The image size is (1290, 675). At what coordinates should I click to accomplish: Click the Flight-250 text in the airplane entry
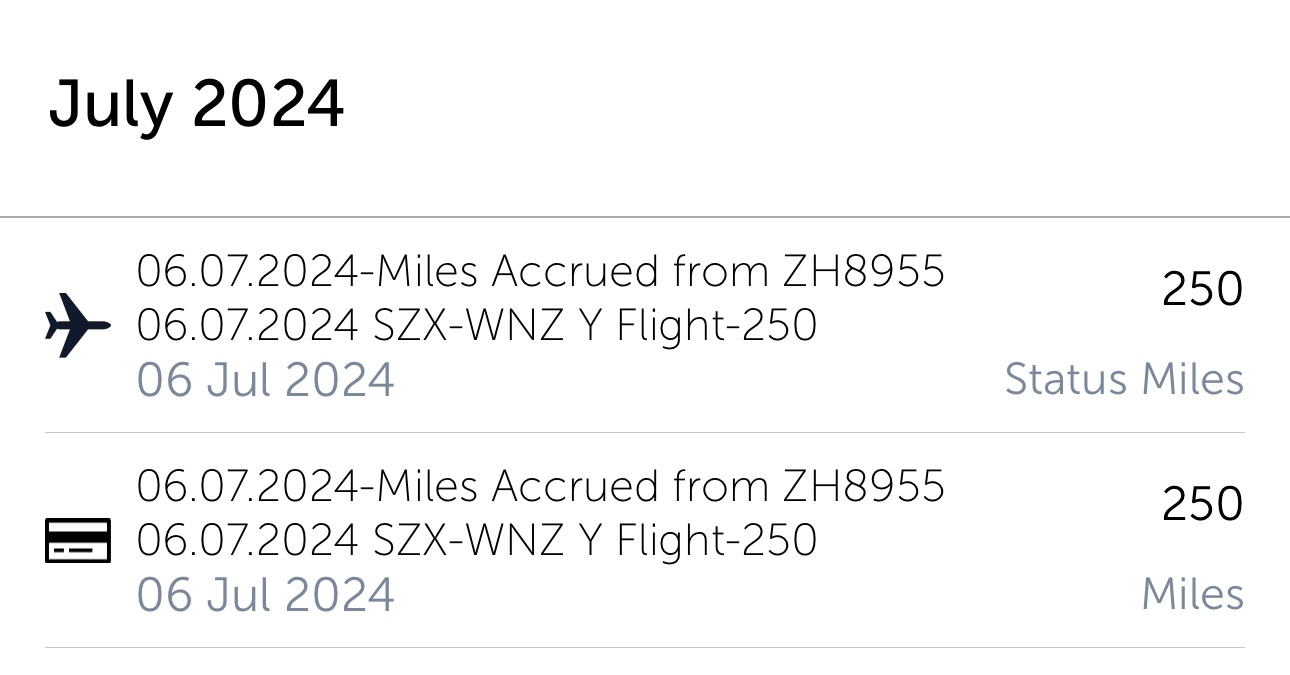point(716,325)
